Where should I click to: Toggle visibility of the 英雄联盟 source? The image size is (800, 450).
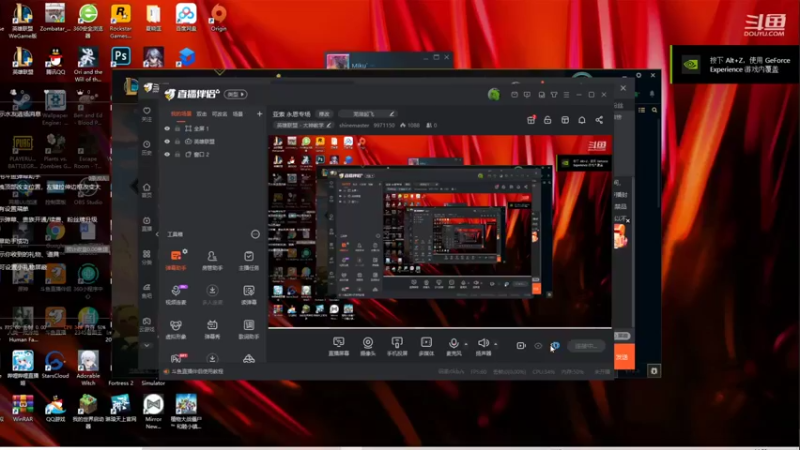[x=167, y=141]
